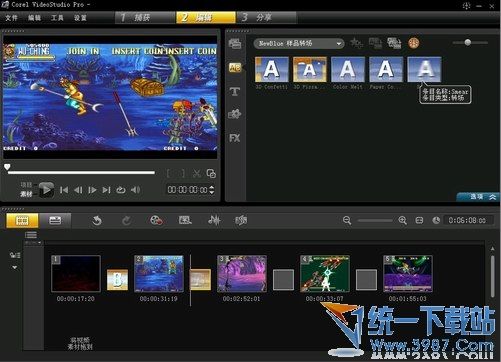Open the media library icon
Screen dimensions: 501x362
pos(235,44)
